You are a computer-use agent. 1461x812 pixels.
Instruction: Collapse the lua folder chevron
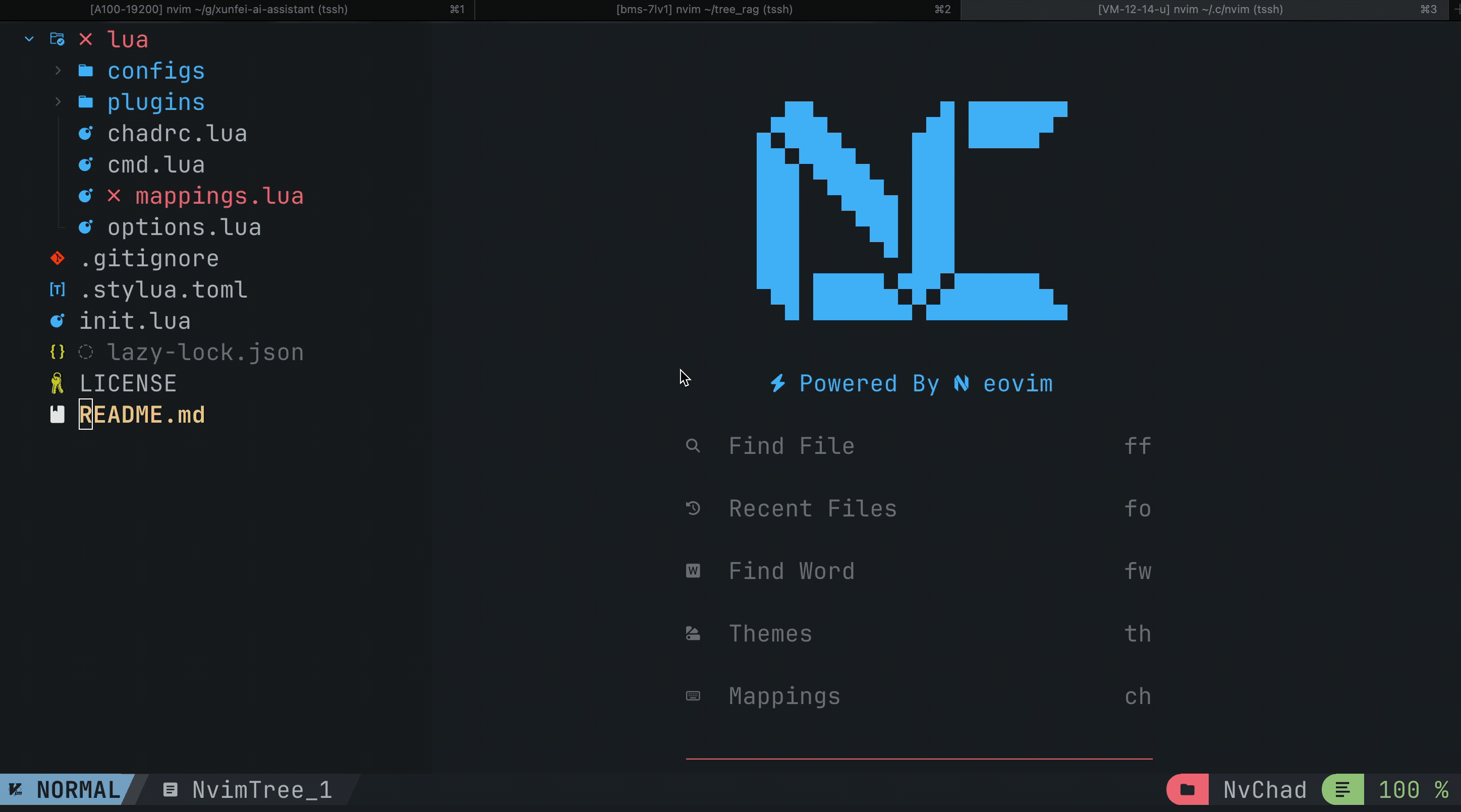coord(29,39)
